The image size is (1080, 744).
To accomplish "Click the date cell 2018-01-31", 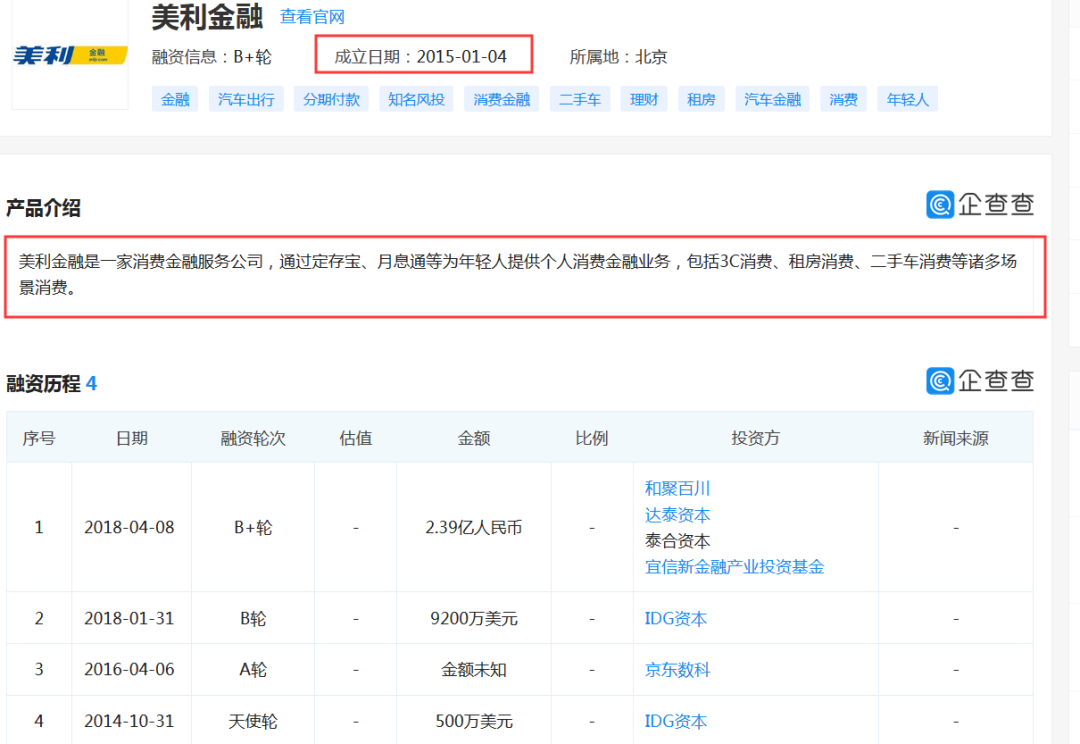I will (x=129, y=619).
